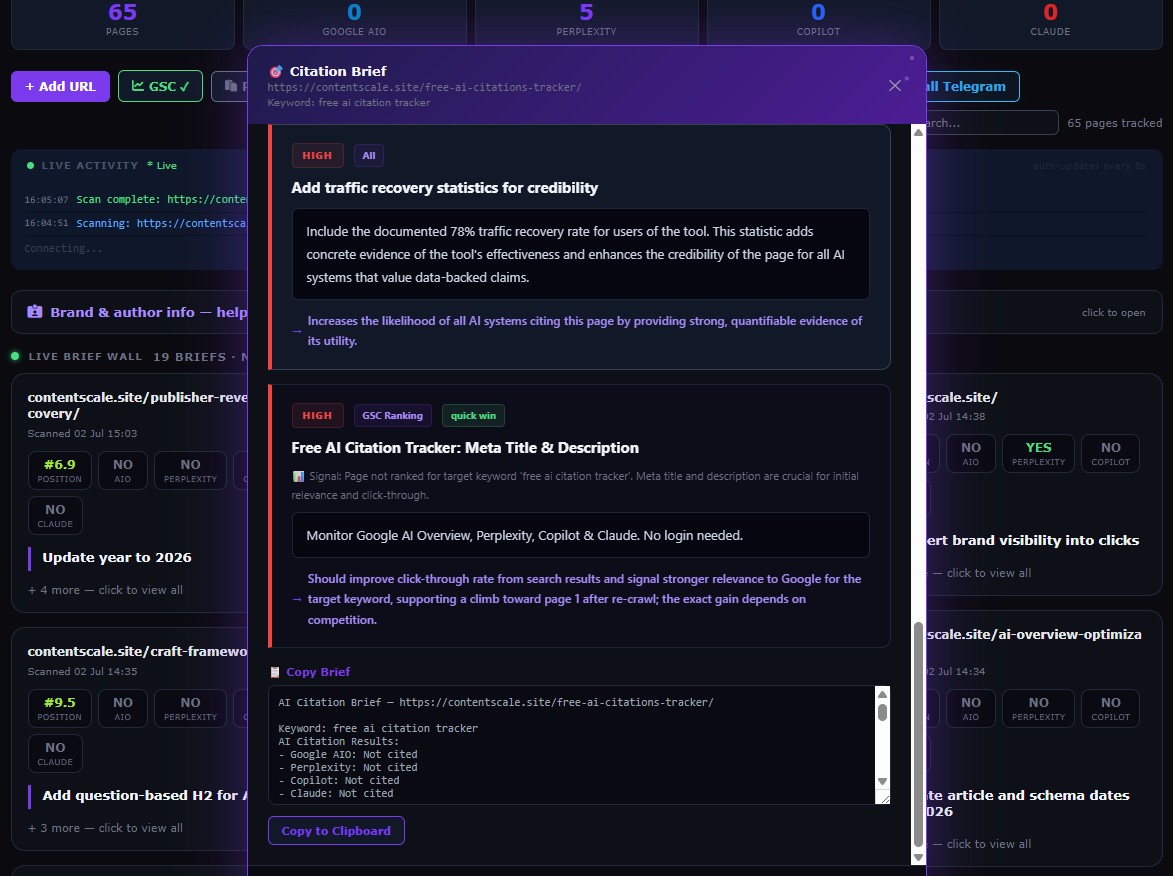Click the Copy to Clipboard button
The width and height of the screenshot is (1173, 876).
[x=336, y=830]
